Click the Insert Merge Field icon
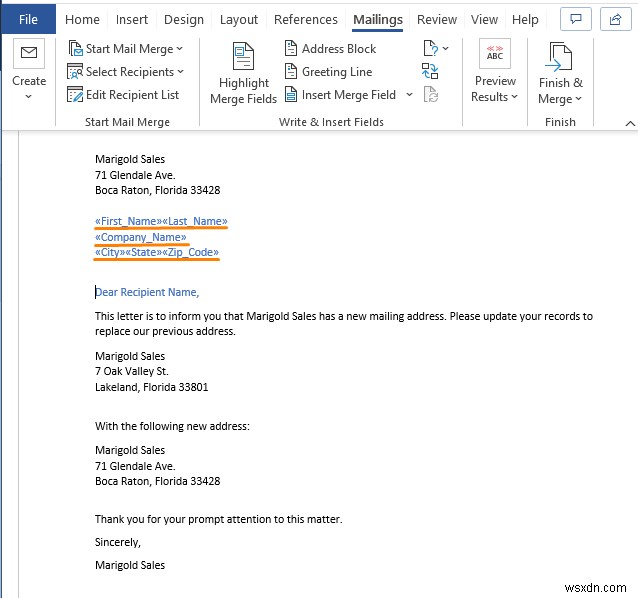638x598 pixels. pos(291,95)
